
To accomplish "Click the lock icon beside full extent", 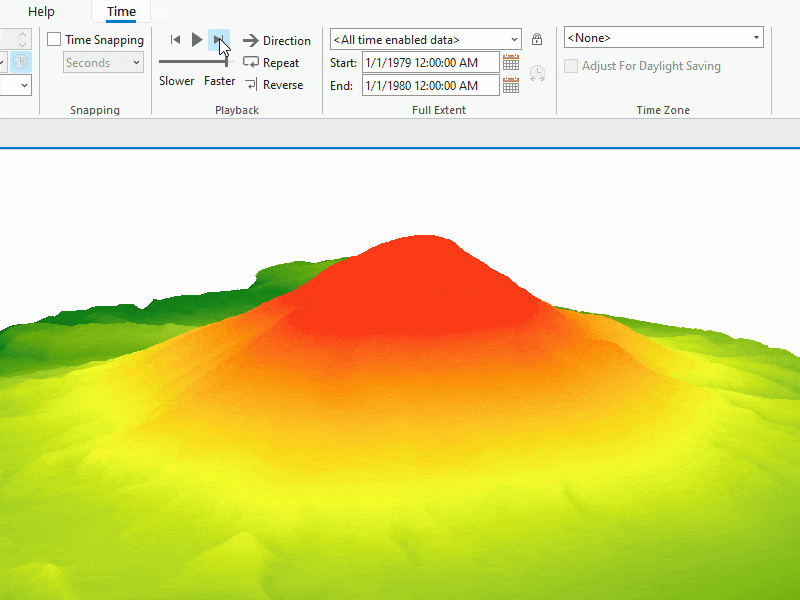I will pyautogui.click(x=537, y=39).
